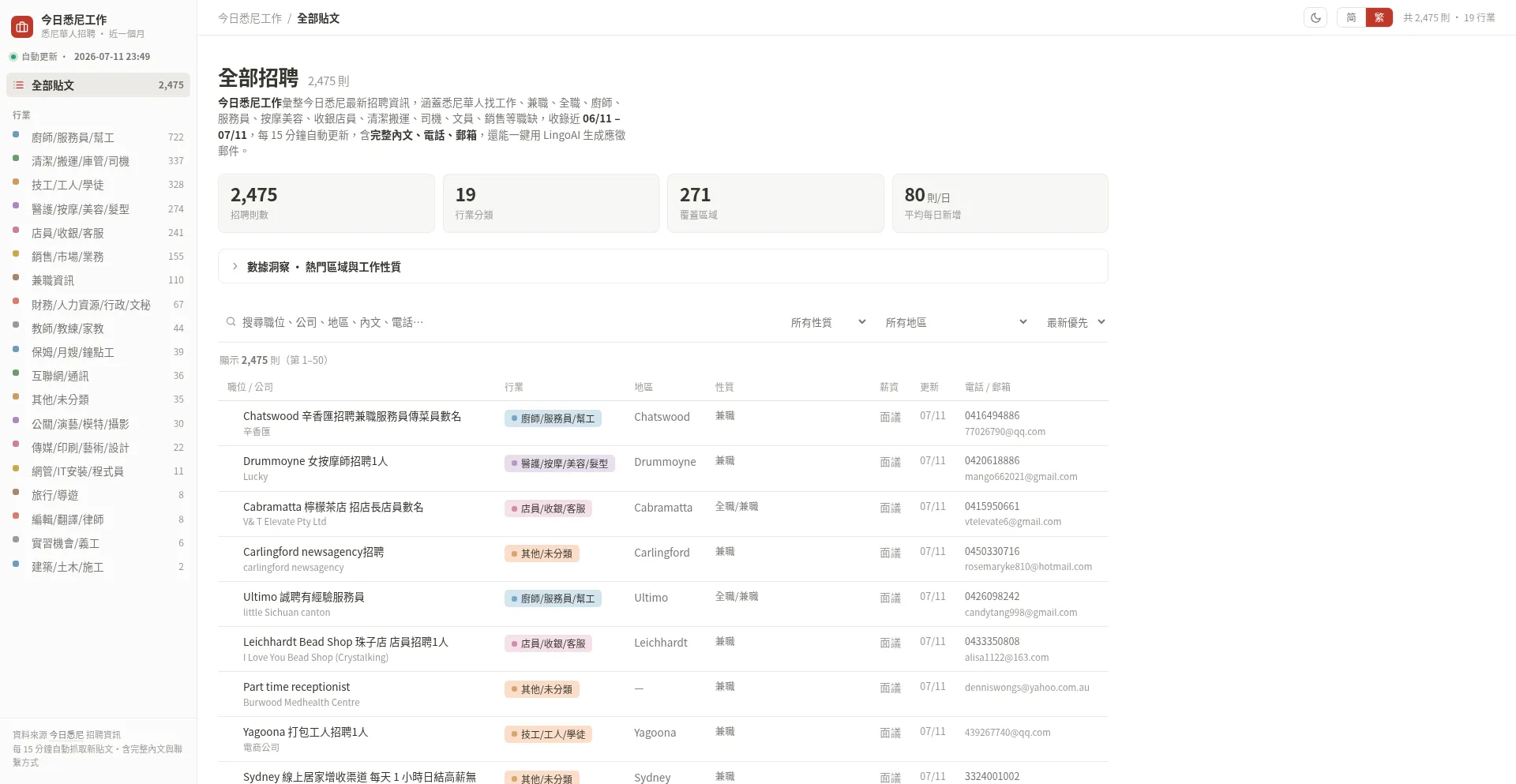Select 店員/收銀/客服 category
Image resolution: width=1516 pixels, height=784 pixels.
98,233
